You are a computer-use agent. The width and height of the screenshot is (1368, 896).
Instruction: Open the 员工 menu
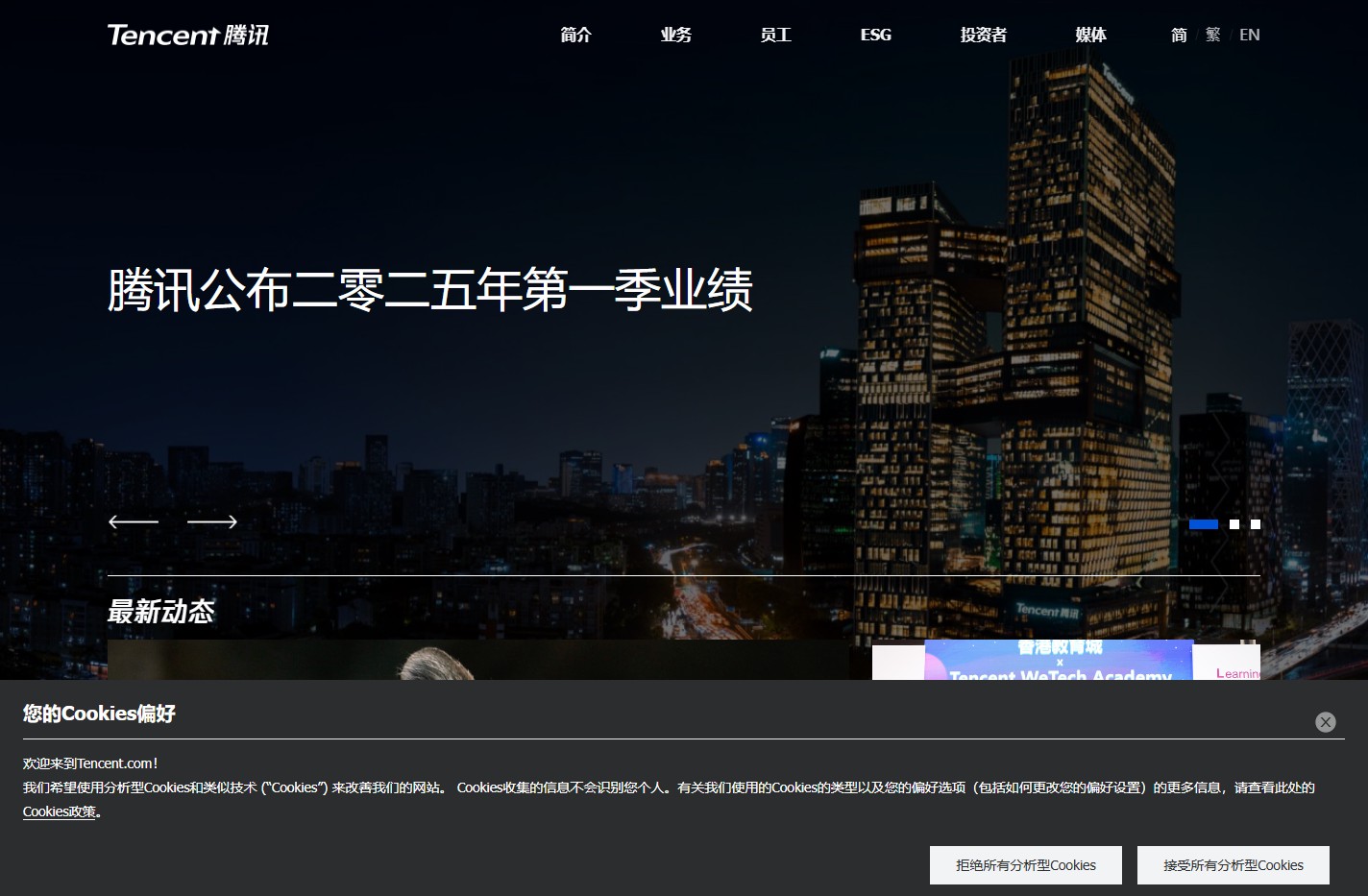(x=776, y=35)
